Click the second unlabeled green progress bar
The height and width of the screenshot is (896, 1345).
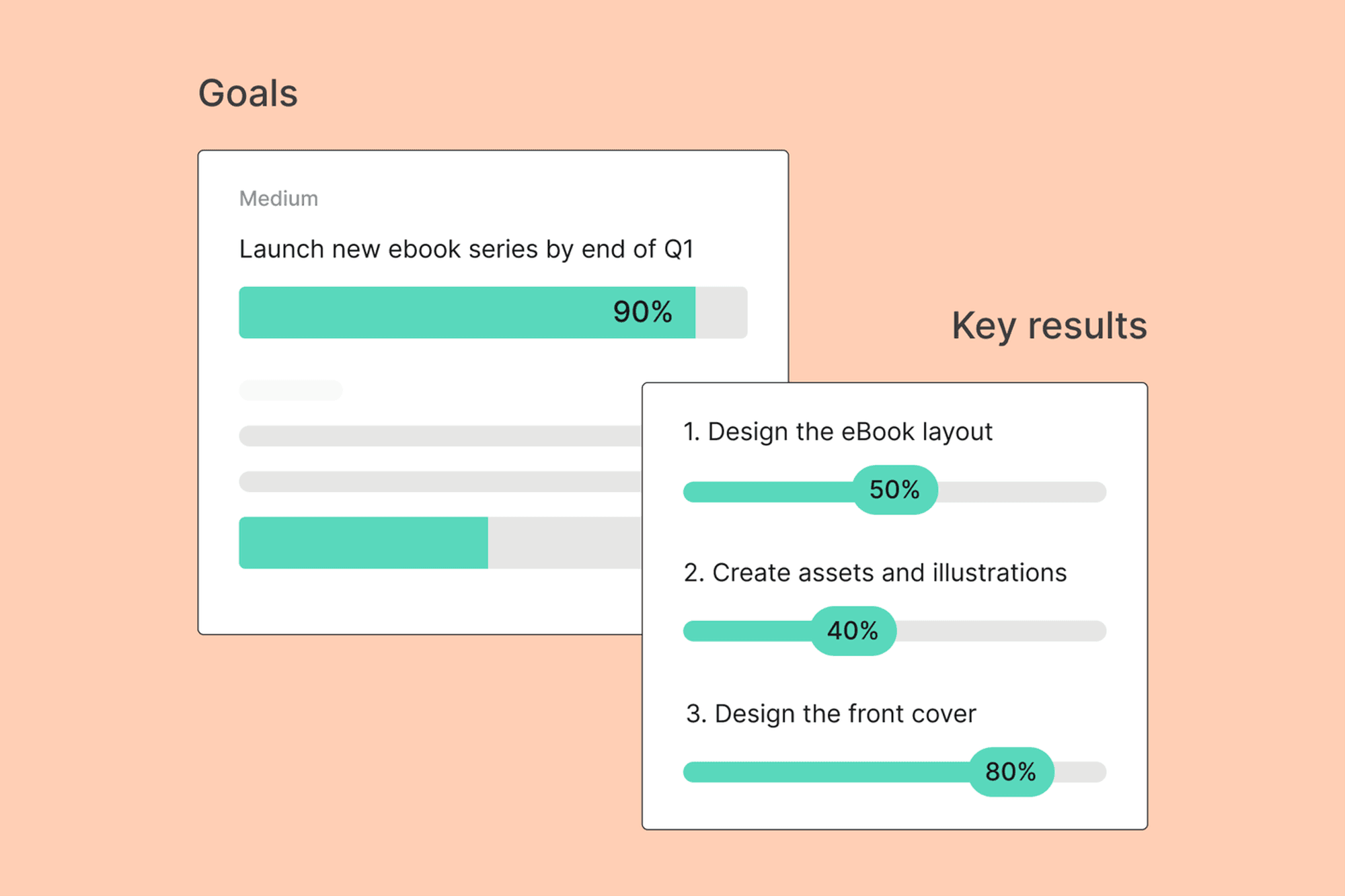pos(363,542)
